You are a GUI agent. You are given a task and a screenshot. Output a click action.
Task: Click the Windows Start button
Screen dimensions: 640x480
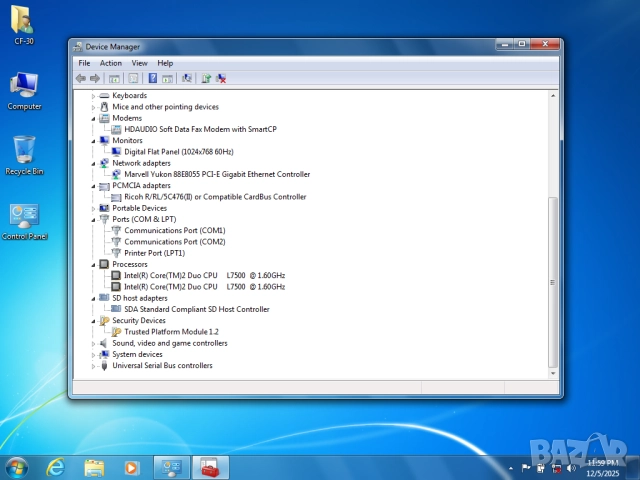[x=17, y=467]
